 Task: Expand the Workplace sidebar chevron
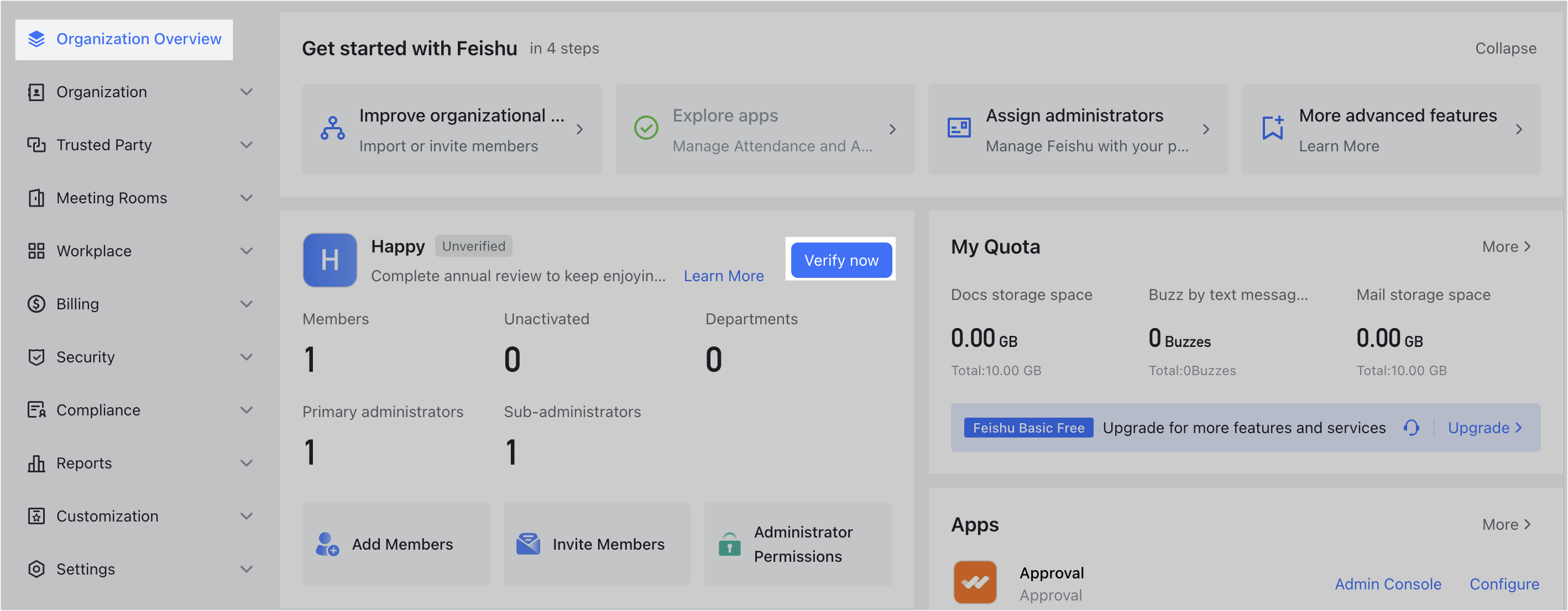coord(246,251)
